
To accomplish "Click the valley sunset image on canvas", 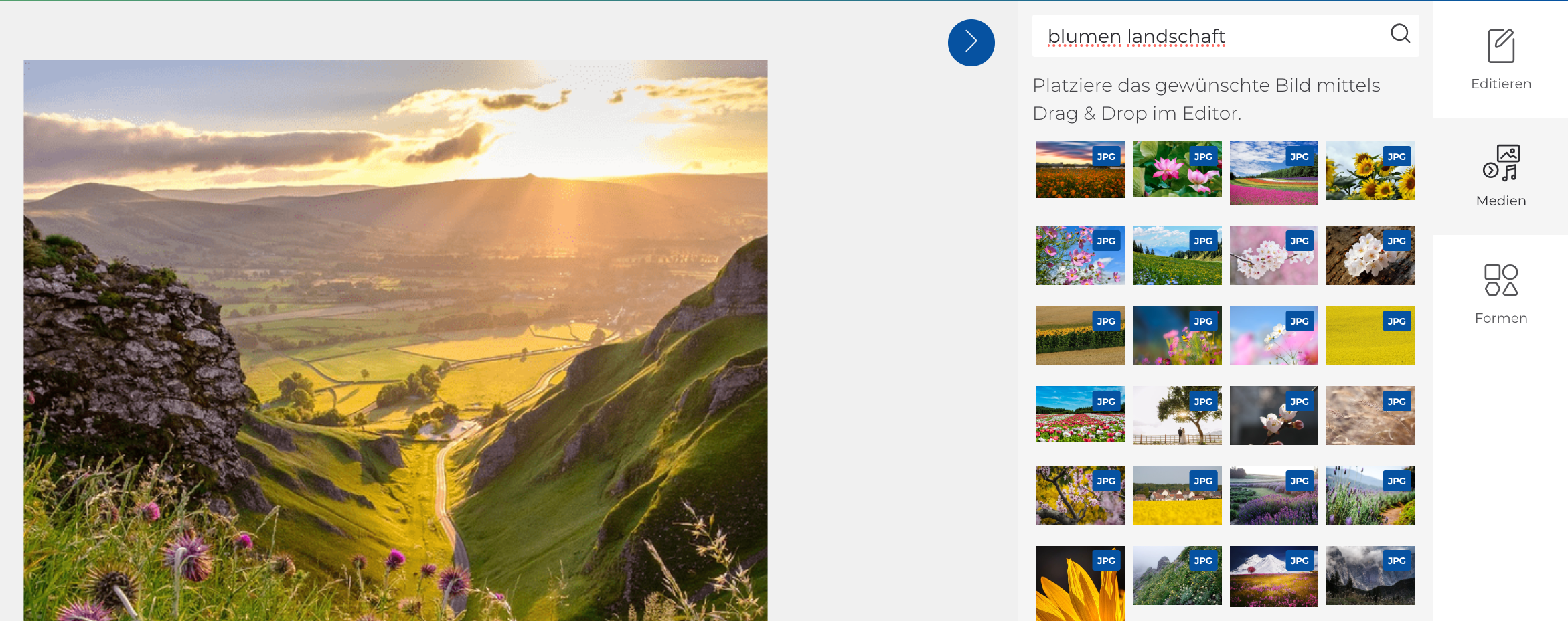I will pyautogui.click(x=395, y=340).
